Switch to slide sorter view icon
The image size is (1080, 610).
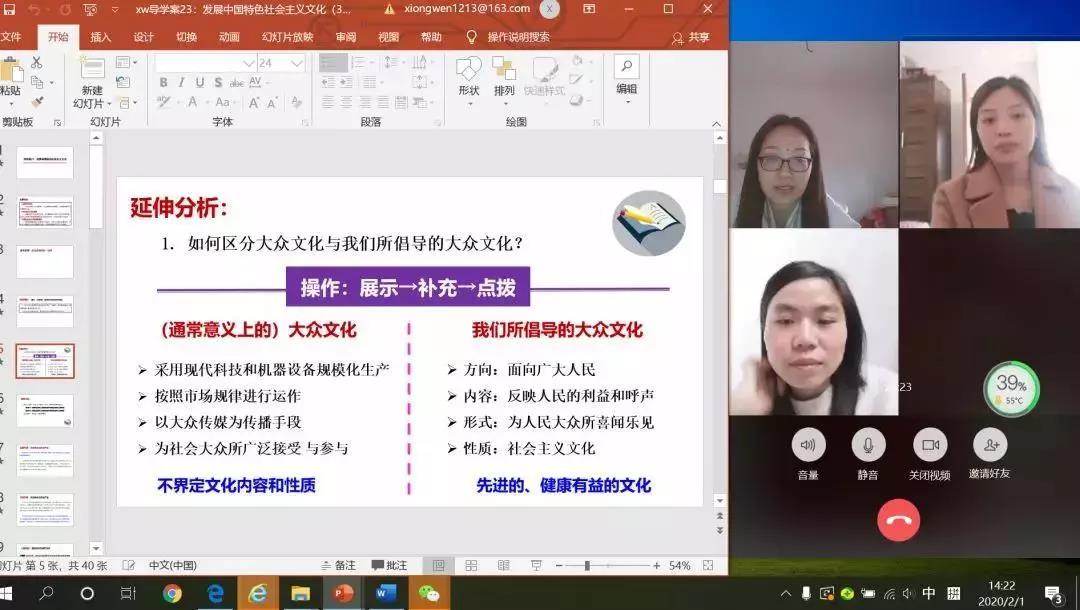click(471, 566)
